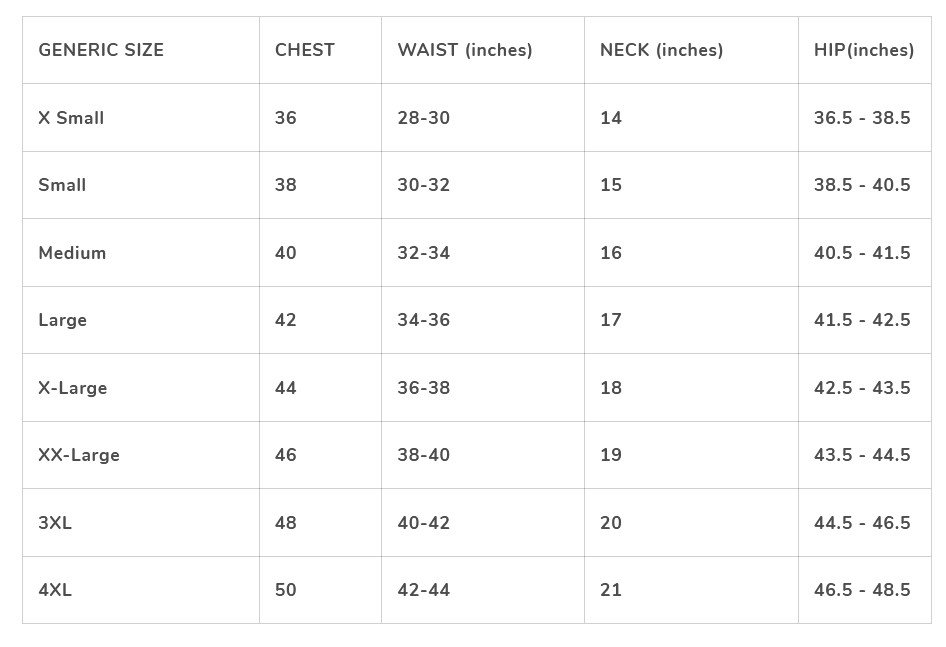Click chest value 40 for Medium
946x647 pixels.
[x=285, y=252]
